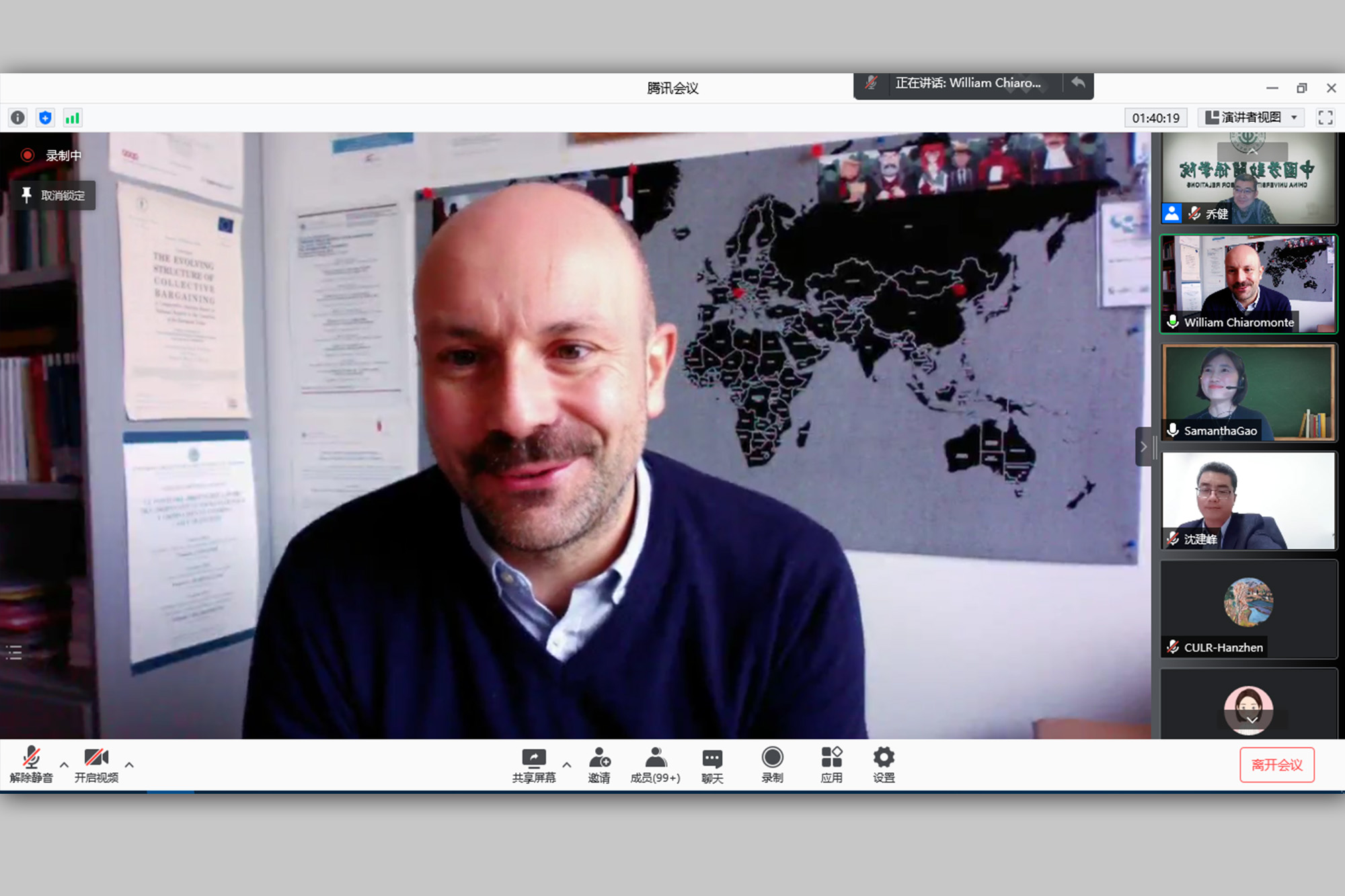This screenshot has width=1345, height=896.
Task: Open the meeting info icon
Action: point(17,118)
